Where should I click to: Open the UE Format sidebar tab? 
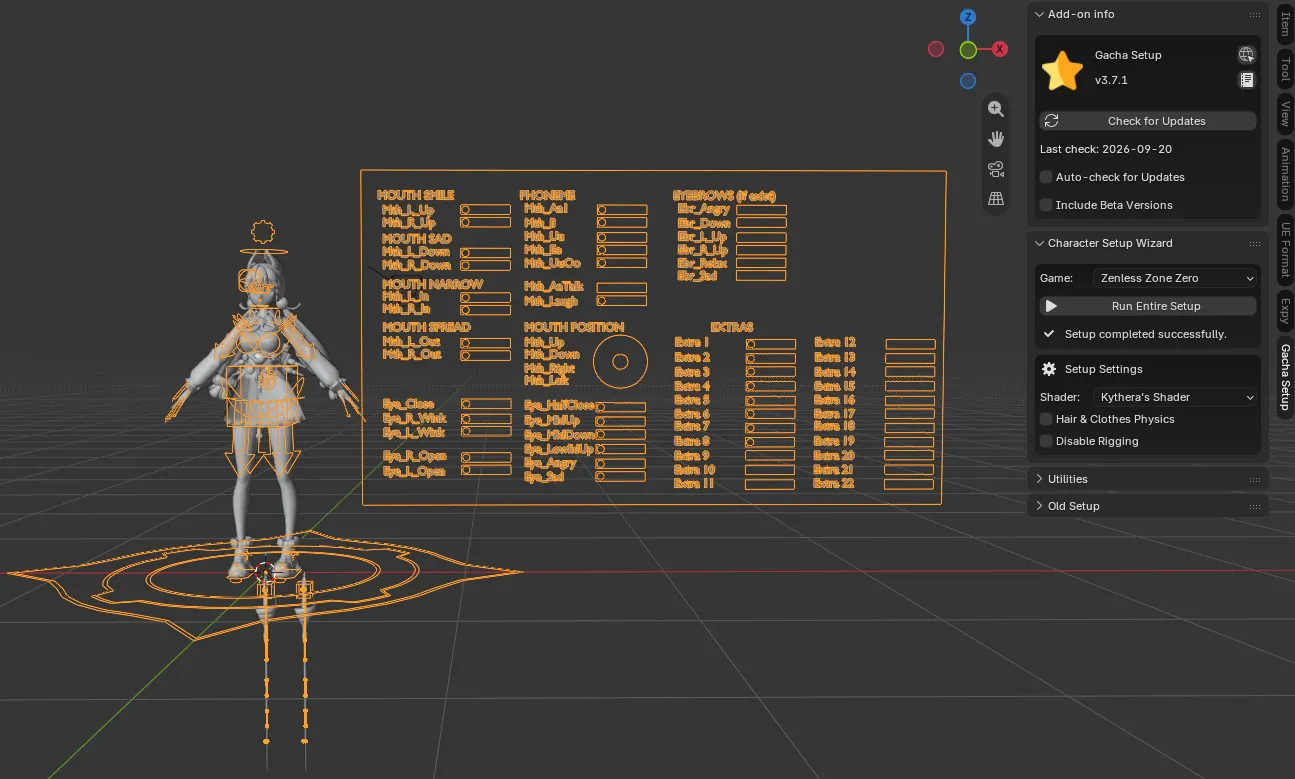coord(1285,250)
